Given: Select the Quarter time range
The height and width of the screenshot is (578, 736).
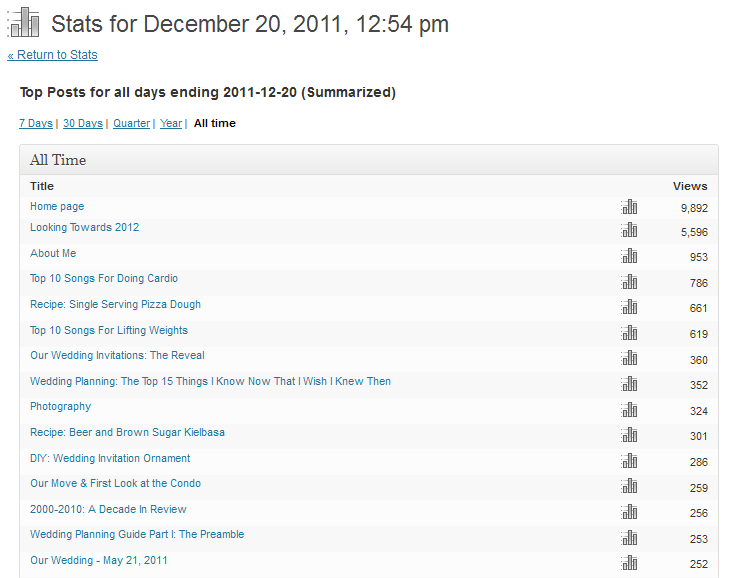Looking at the screenshot, I should click(x=131, y=124).
